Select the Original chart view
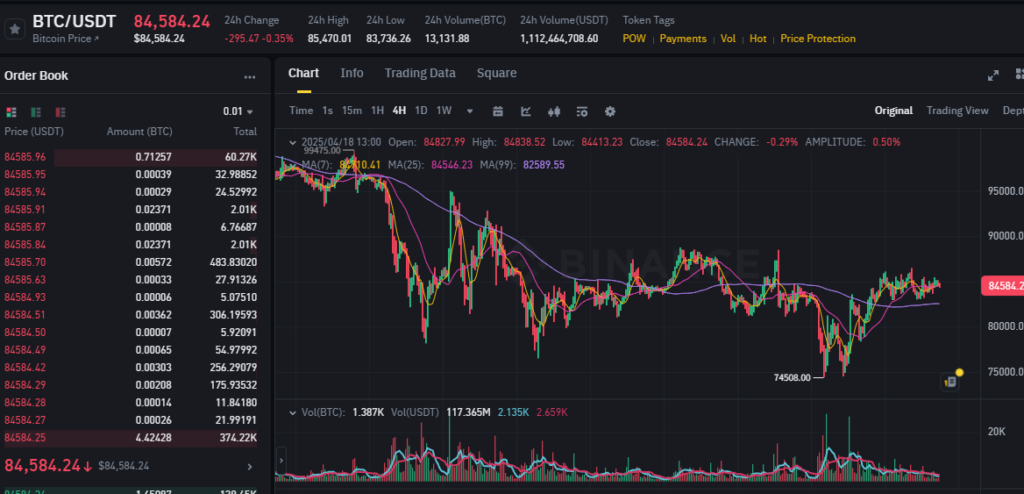The image size is (1024, 494). coord(893,110)
